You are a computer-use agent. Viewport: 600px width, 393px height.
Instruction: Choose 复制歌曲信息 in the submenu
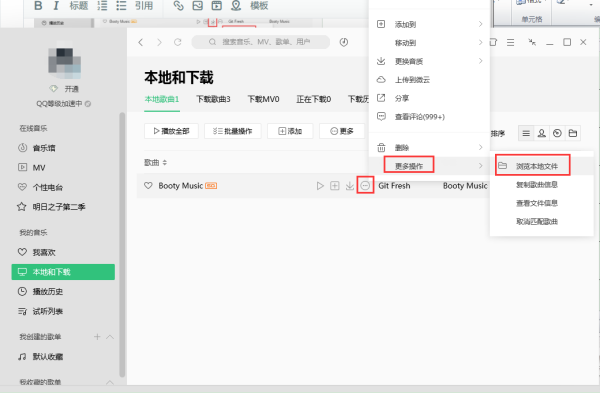pos(541,185)
